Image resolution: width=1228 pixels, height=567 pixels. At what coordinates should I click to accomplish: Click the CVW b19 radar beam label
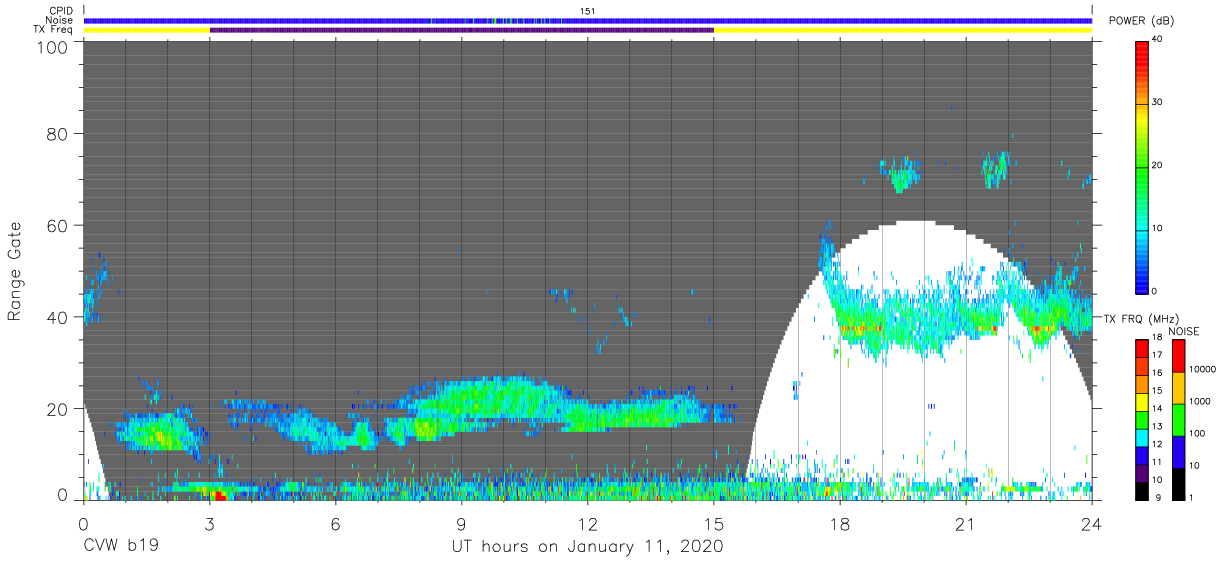121,547
